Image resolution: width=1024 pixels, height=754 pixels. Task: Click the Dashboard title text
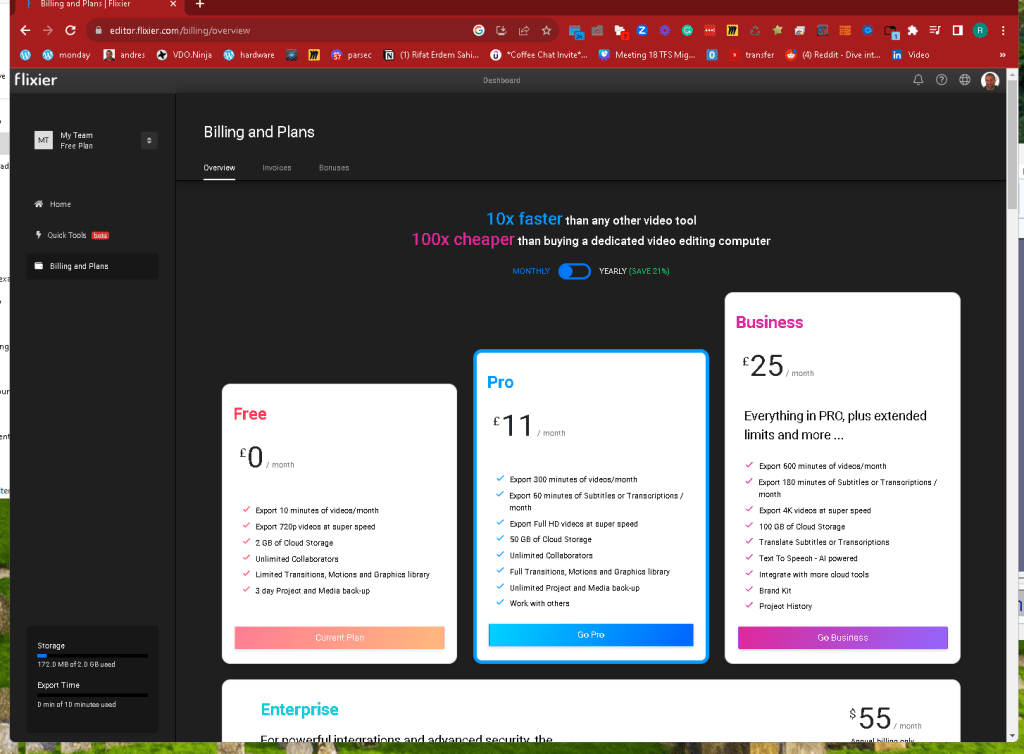[x=502, y=80]
